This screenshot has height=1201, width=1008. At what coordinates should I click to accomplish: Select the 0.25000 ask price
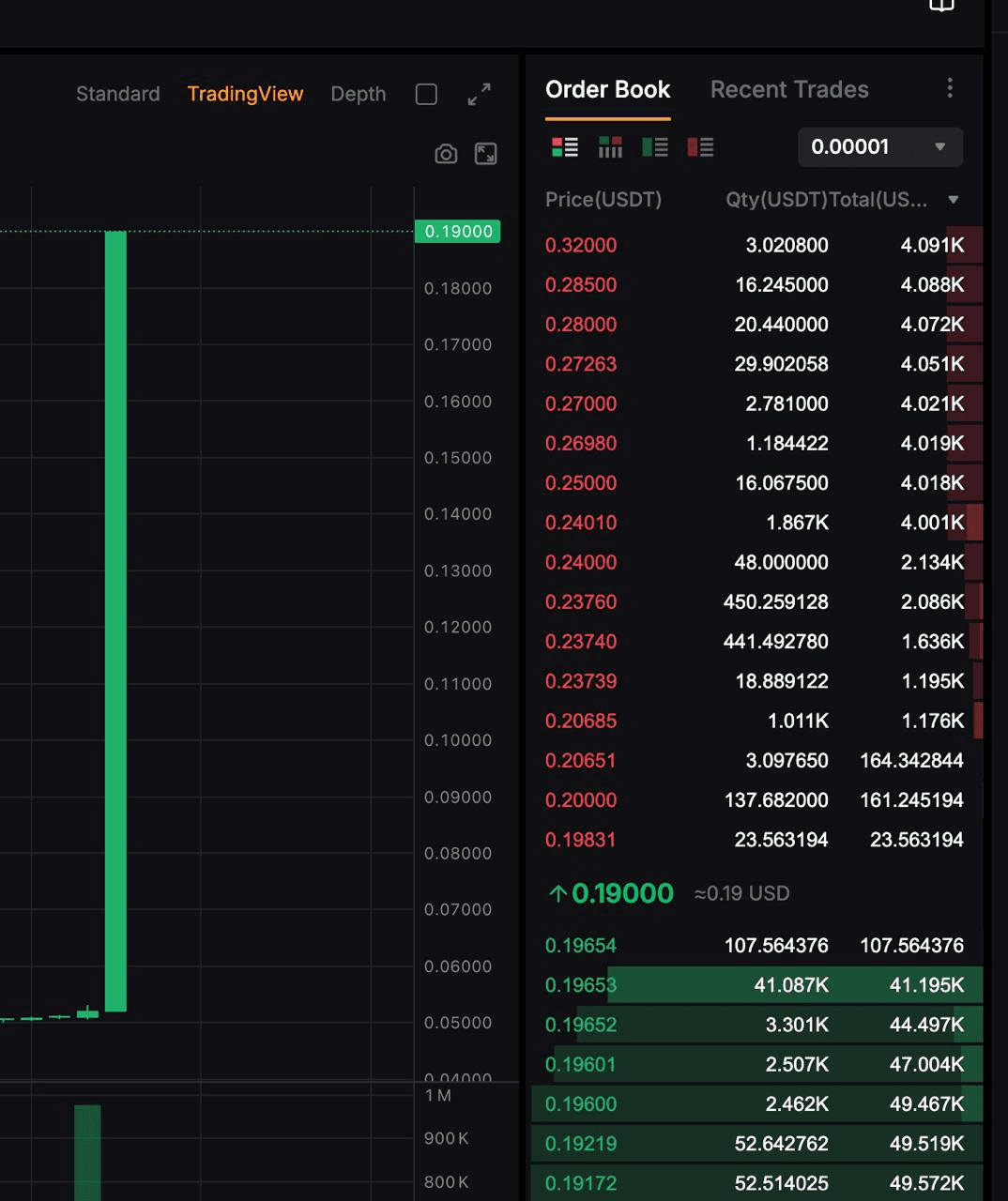581,483
